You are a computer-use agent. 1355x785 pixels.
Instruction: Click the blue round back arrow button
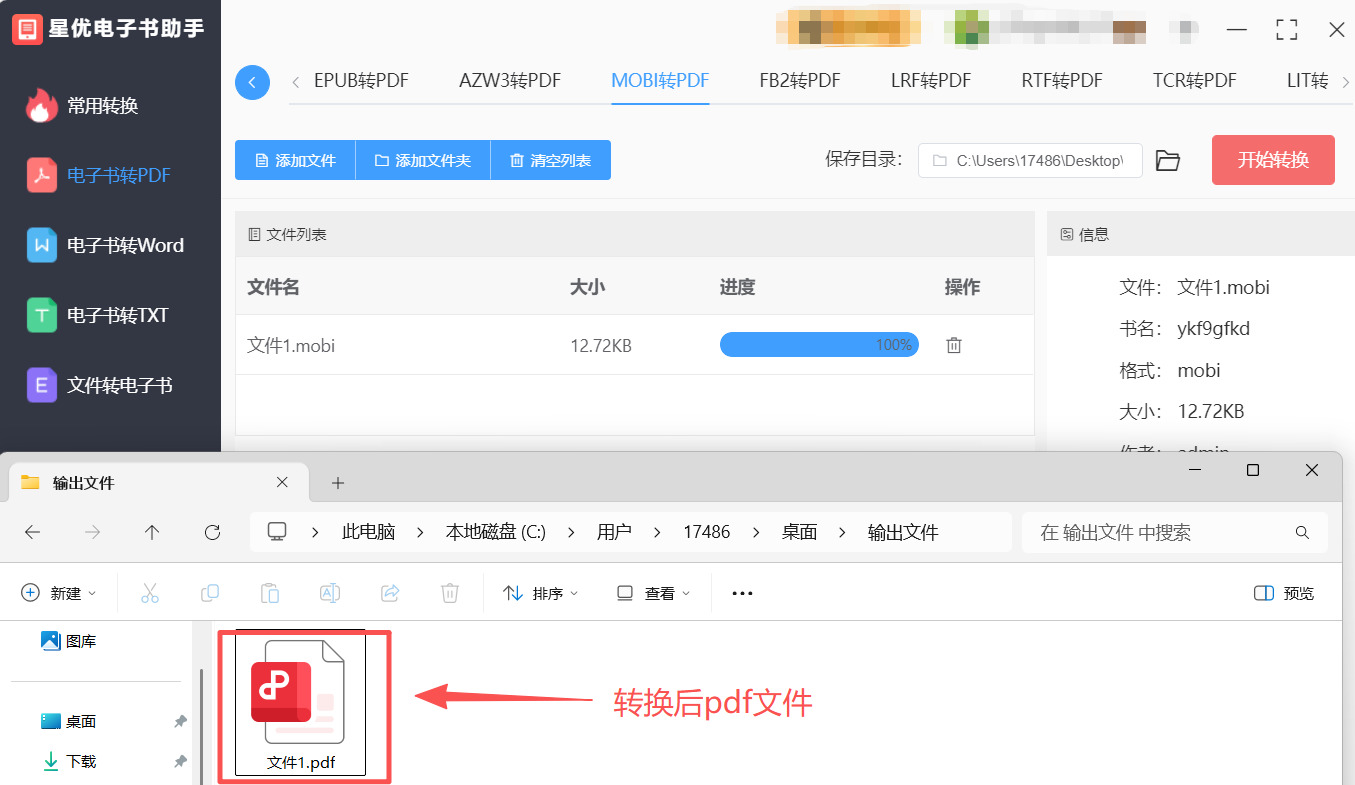pos(252,82)
